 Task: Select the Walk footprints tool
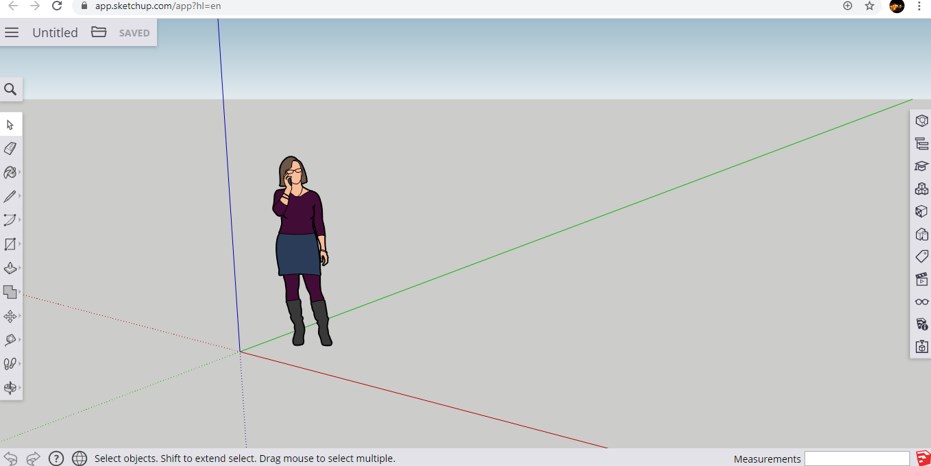[x=10, y=363]
